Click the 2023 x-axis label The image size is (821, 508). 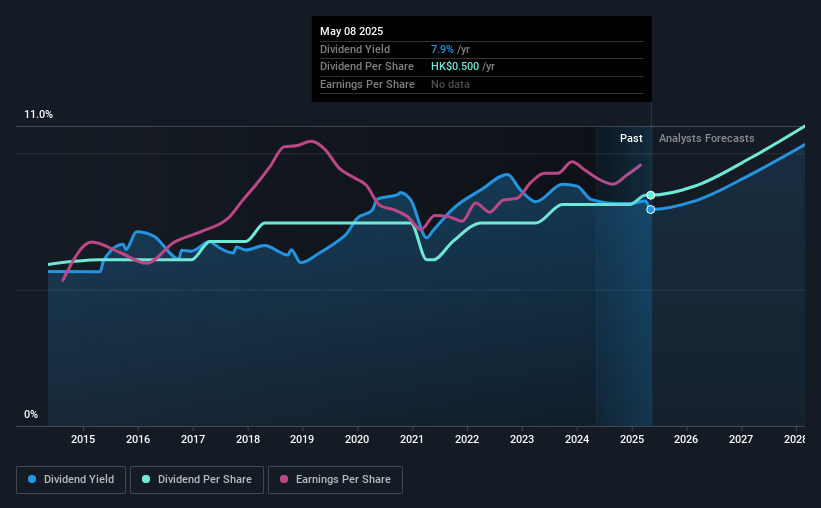pyautogui.click(x=522, y=439)
